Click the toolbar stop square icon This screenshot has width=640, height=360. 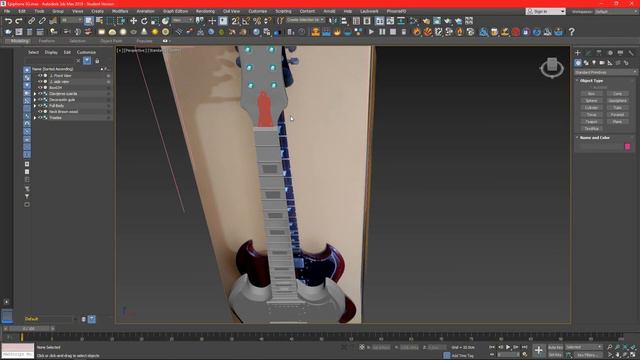click(393, 31)
